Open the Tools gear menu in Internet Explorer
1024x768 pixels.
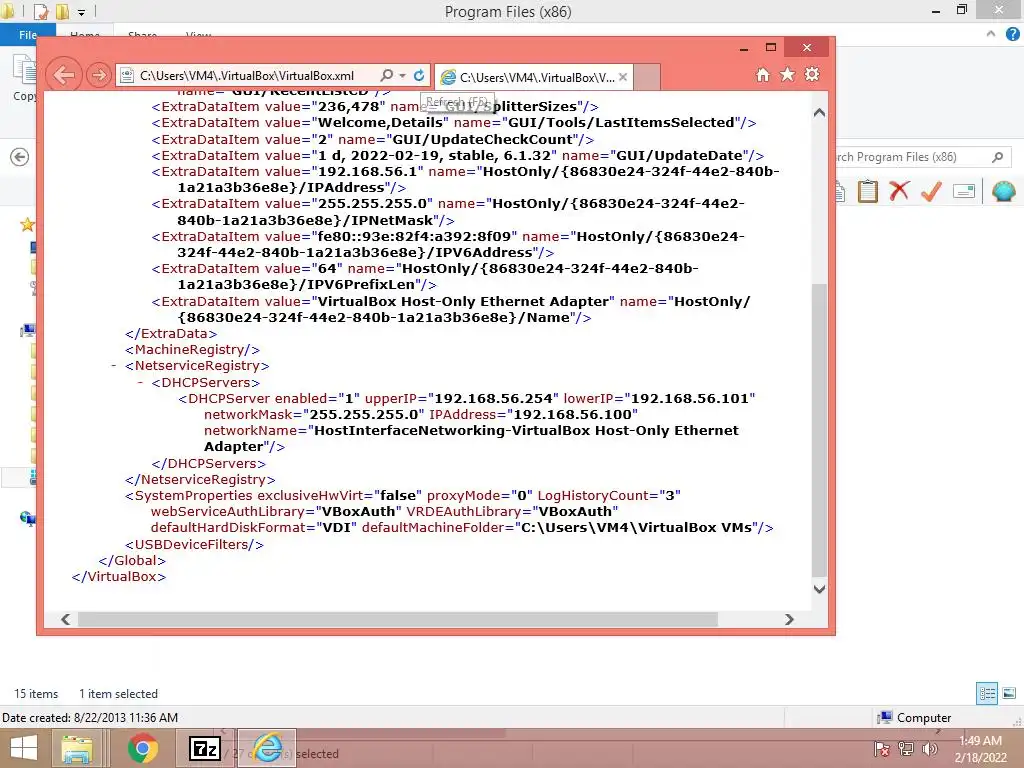(812, 74)
